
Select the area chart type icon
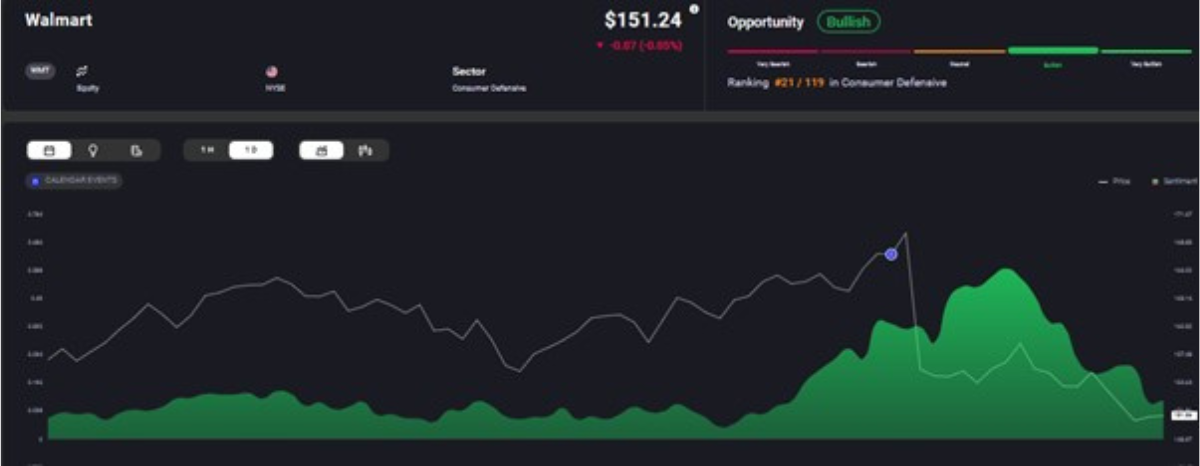(322, 150)
